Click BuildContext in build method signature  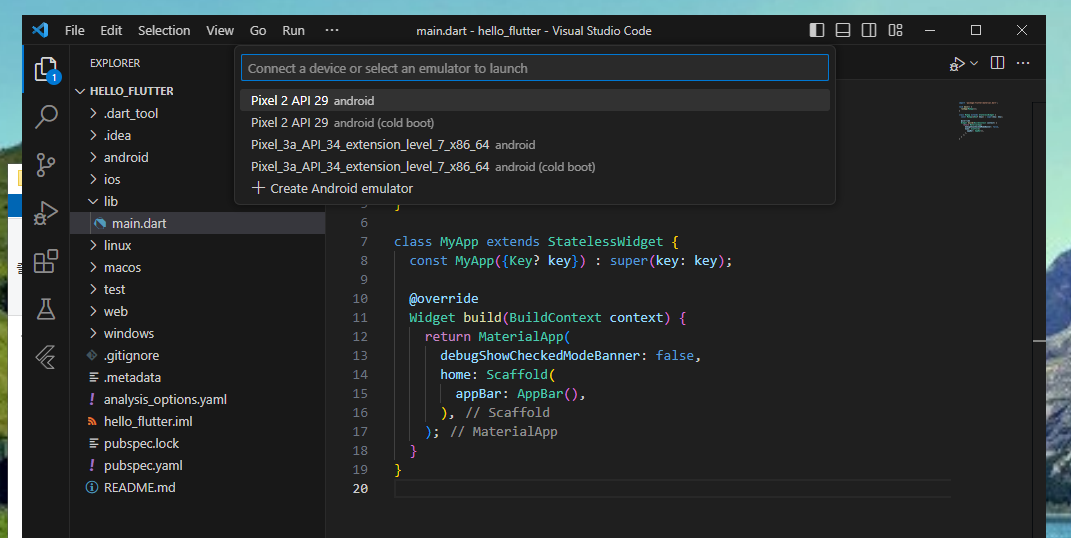pyautogui.click(x=555, y=317)
